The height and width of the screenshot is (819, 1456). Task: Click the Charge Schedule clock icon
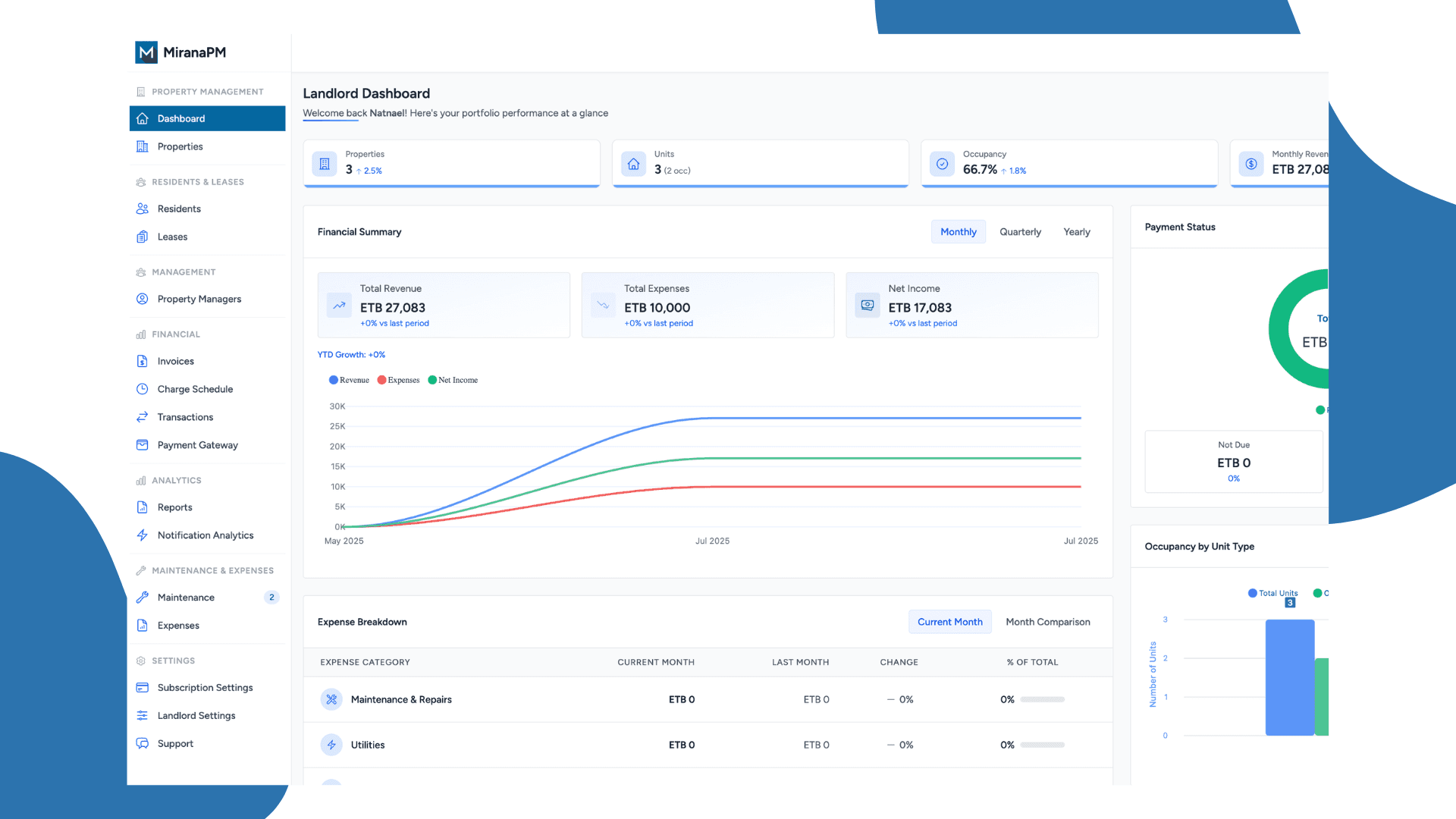coord(143,388)
